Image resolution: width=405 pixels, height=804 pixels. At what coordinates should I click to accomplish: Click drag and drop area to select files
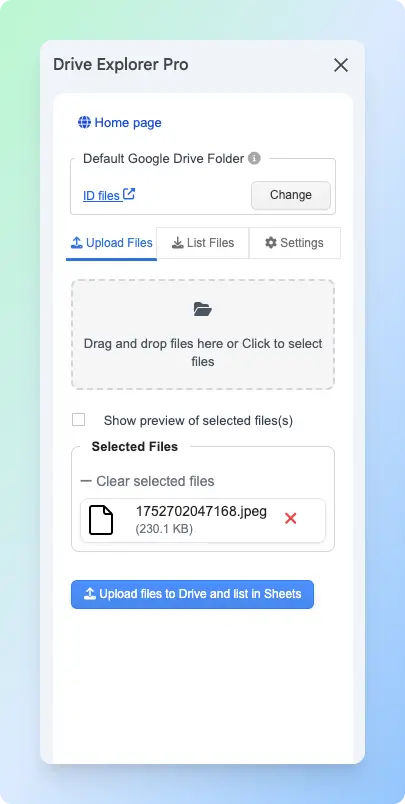(203, 334)
